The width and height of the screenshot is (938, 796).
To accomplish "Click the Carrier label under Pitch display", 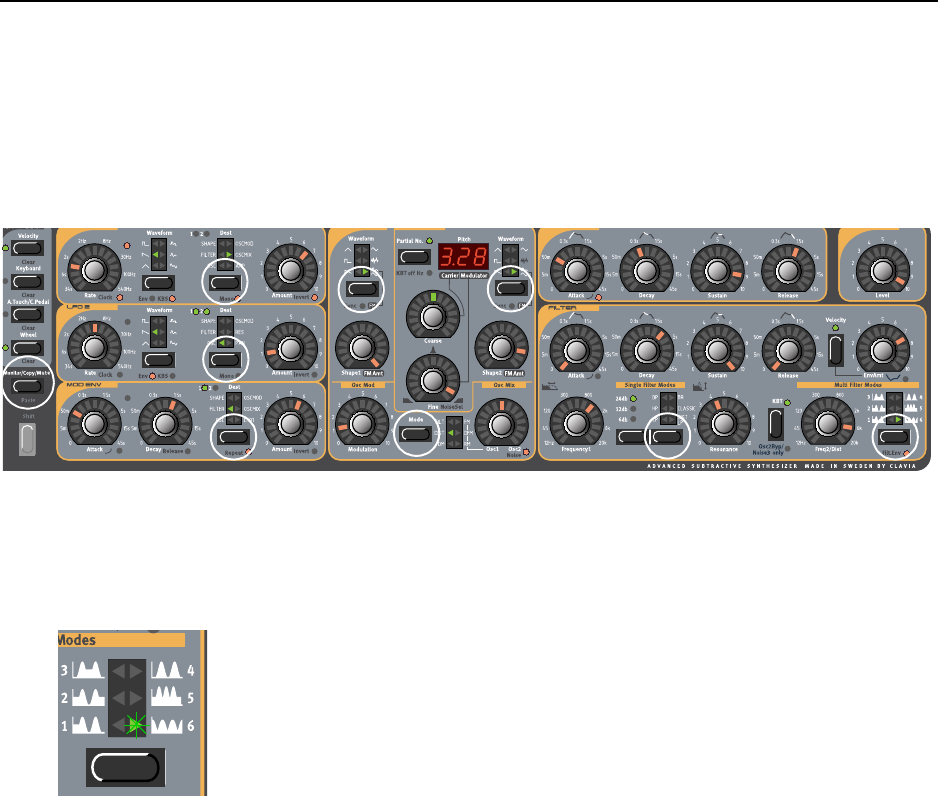I will [x=450, y=276].
